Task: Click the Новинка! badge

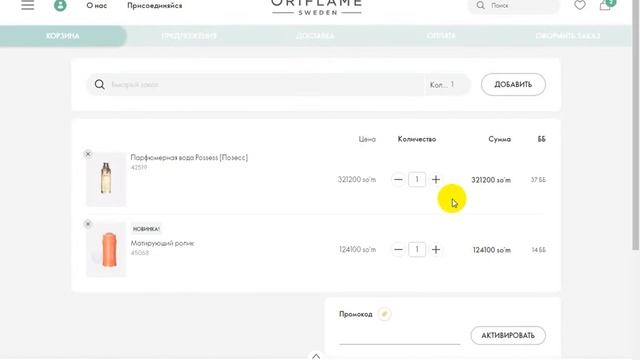Action: 146,229
